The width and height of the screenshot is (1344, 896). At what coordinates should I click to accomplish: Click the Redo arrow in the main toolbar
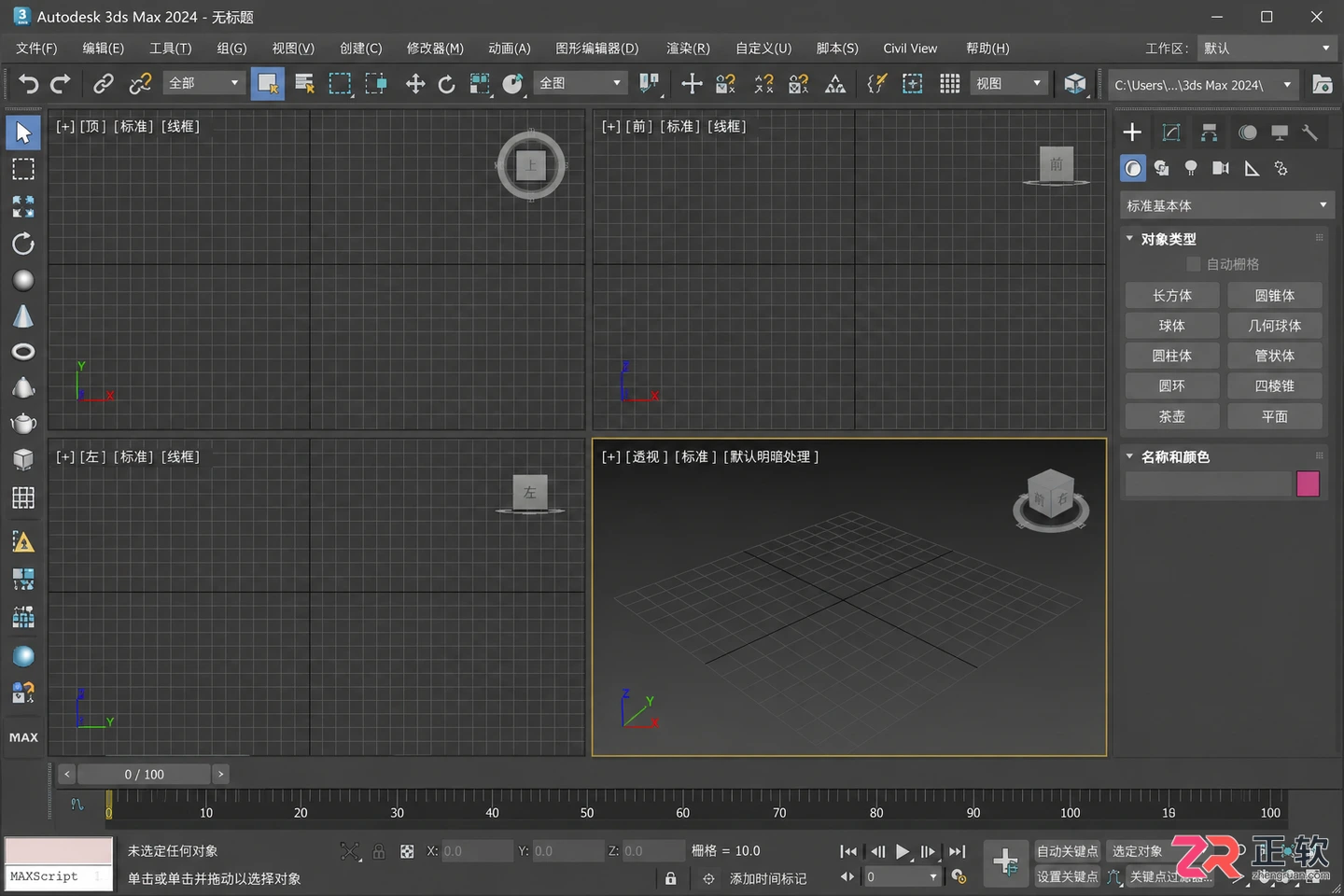[61, 84]
